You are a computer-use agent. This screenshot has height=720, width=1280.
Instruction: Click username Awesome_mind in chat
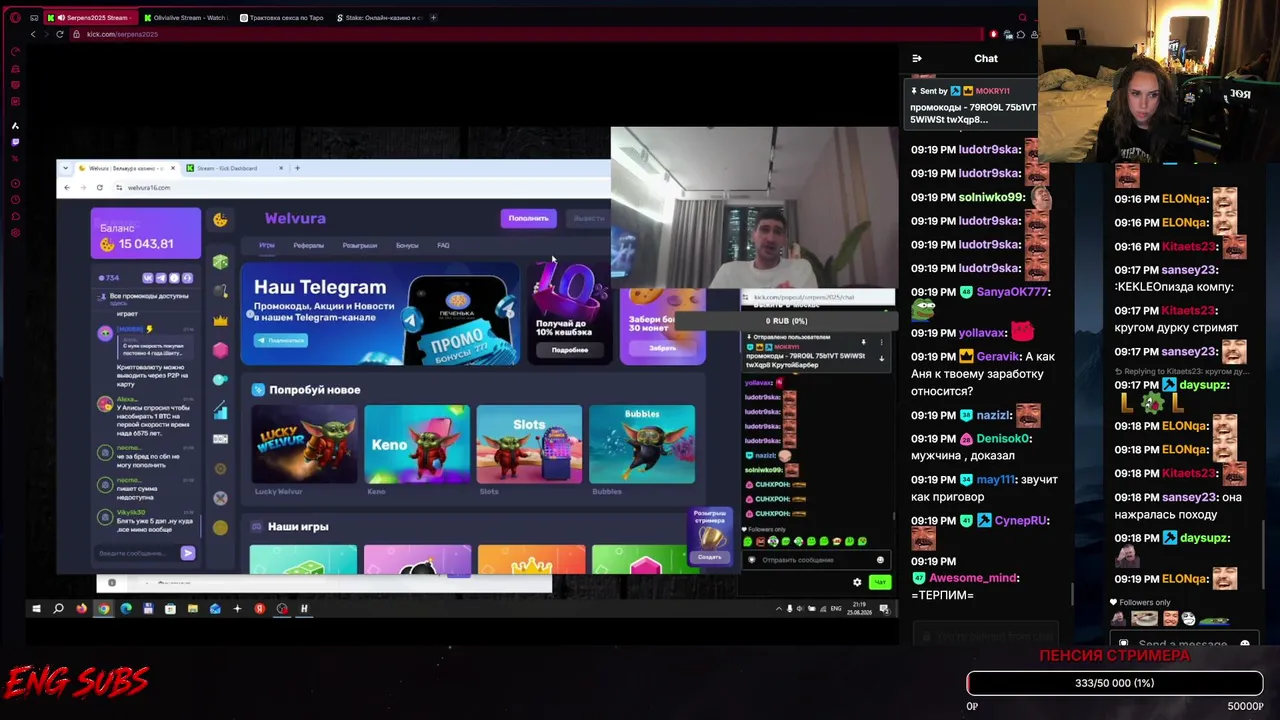(974, 578)
